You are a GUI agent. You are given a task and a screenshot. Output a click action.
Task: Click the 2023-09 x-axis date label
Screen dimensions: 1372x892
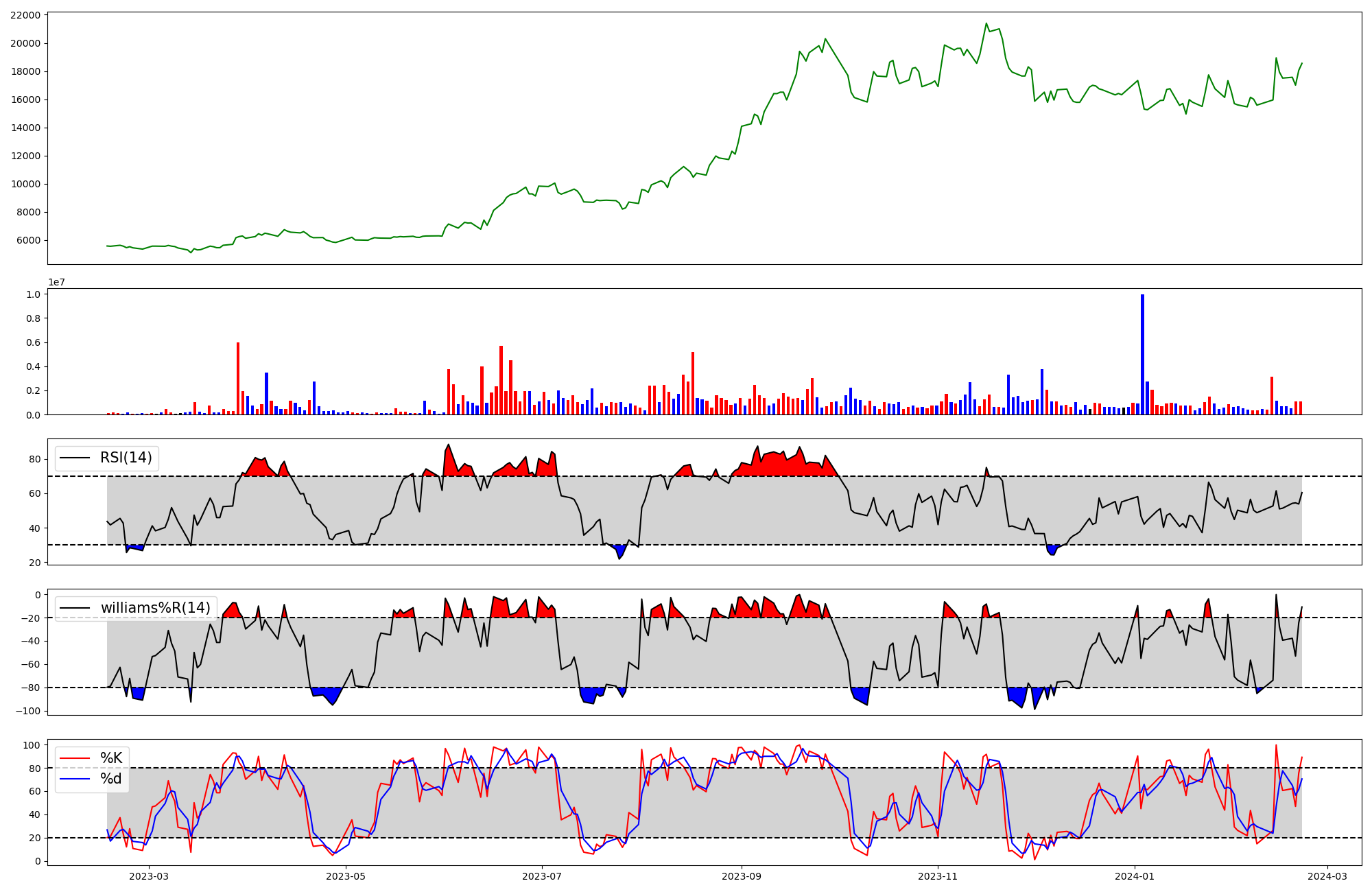pos(742,876)
